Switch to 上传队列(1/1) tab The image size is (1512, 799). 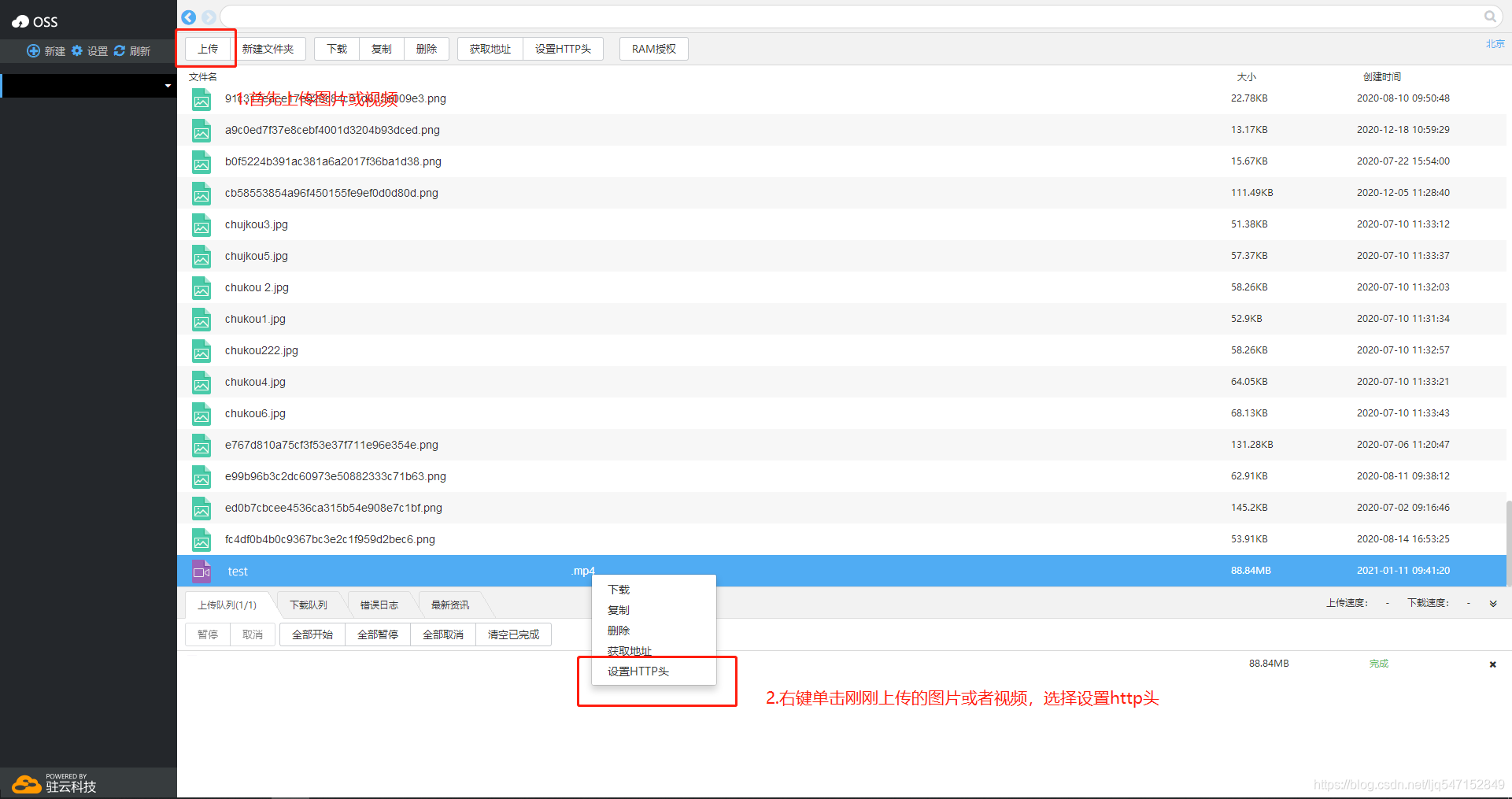pos(227,605)
